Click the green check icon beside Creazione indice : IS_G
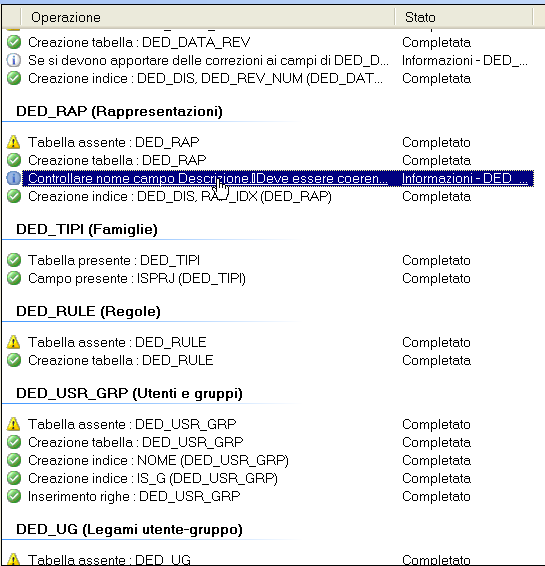545x566 pixels. pyautogui.click(x=14, y=478)
